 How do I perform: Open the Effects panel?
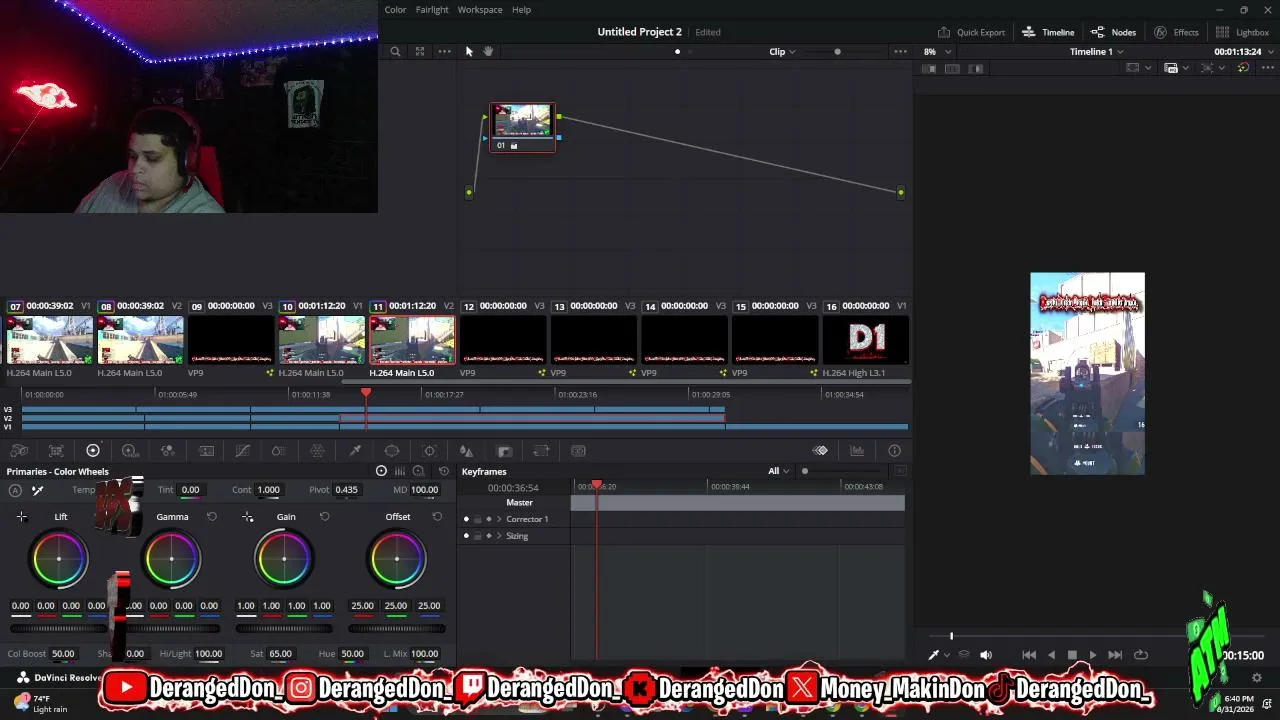[1176, 32]
